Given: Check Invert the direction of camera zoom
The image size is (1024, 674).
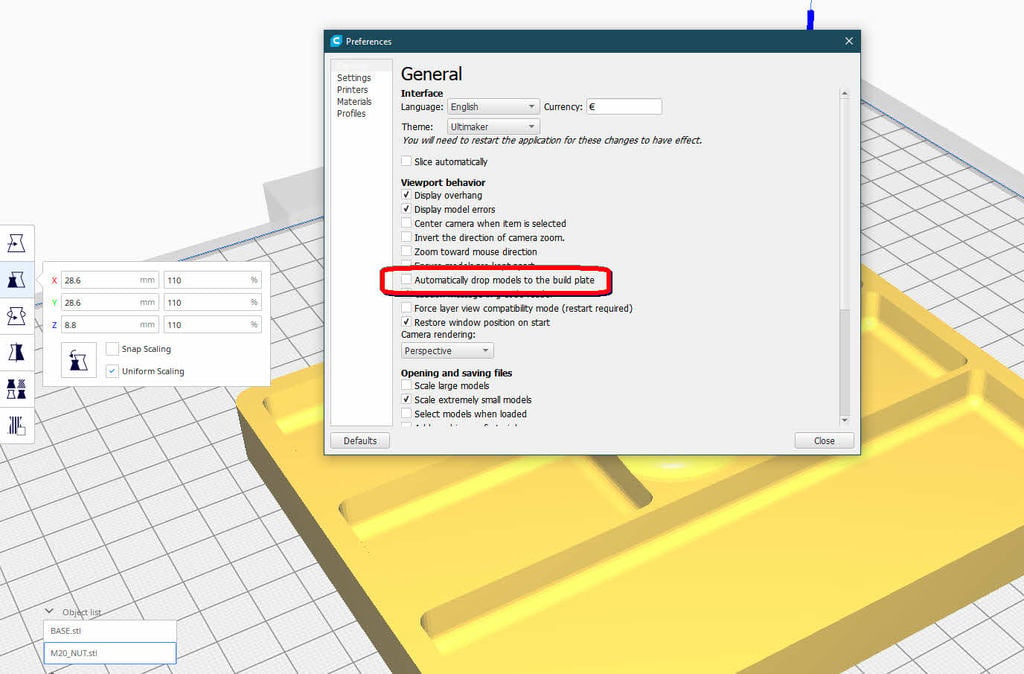Looking at the screenshot, I should click(x=406, y=238).
